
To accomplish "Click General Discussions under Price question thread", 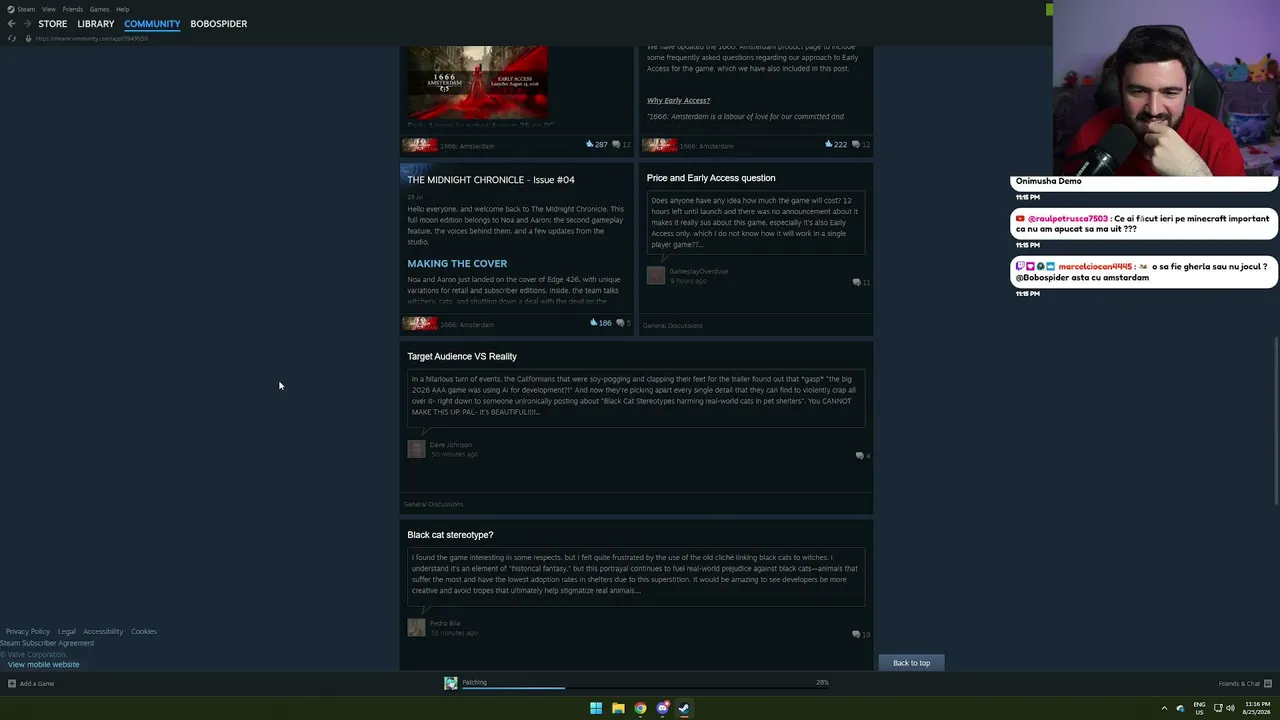I will coord(673,326).
